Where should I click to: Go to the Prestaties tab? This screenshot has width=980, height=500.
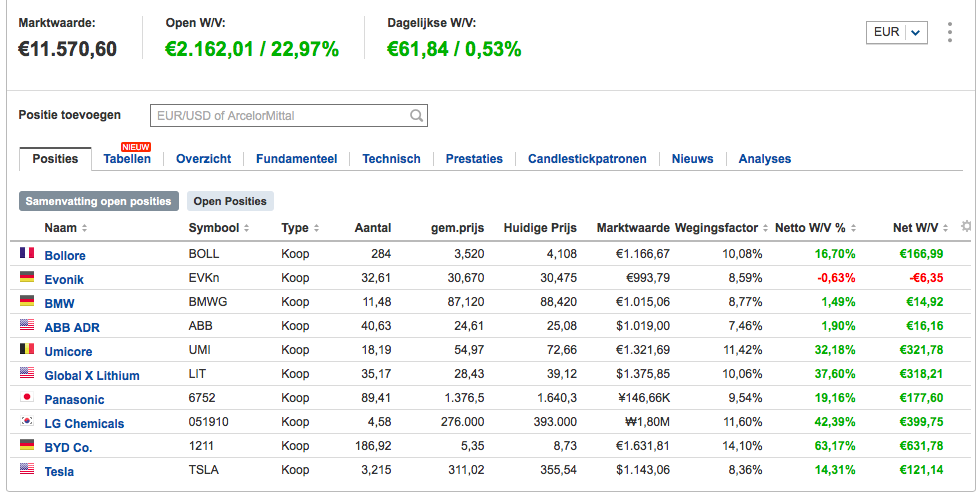click(x=474, y=159)
